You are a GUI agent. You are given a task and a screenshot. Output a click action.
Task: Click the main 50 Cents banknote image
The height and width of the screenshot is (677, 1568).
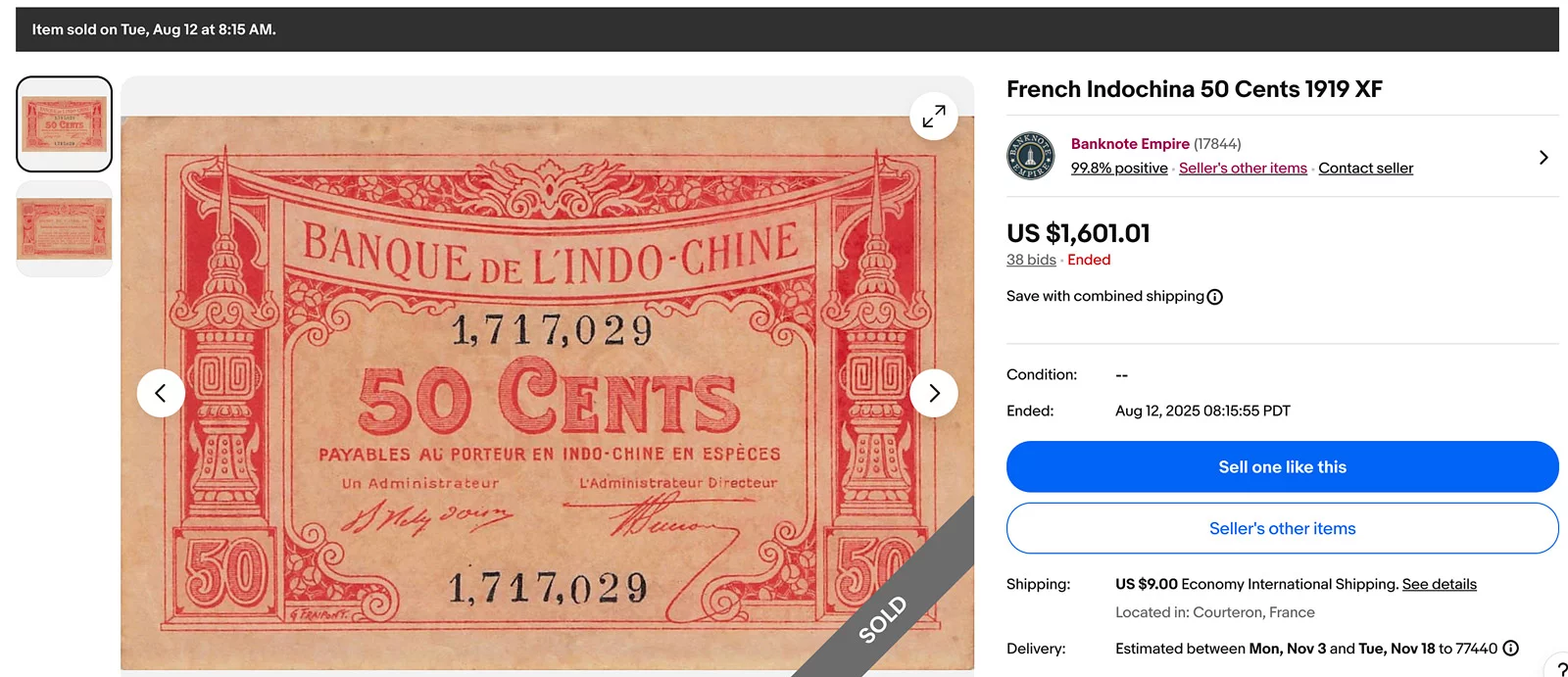[x=547, y=393]
